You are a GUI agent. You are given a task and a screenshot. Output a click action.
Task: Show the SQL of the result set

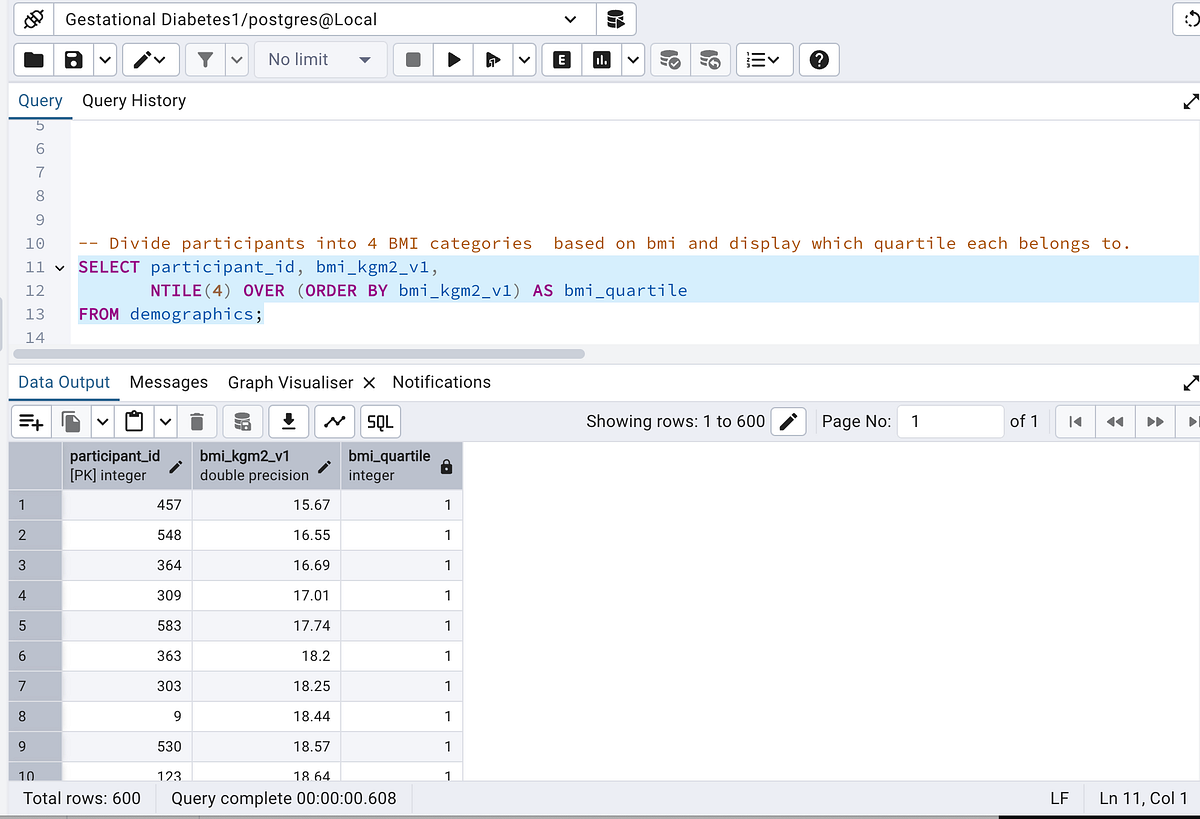click(379, 421)
